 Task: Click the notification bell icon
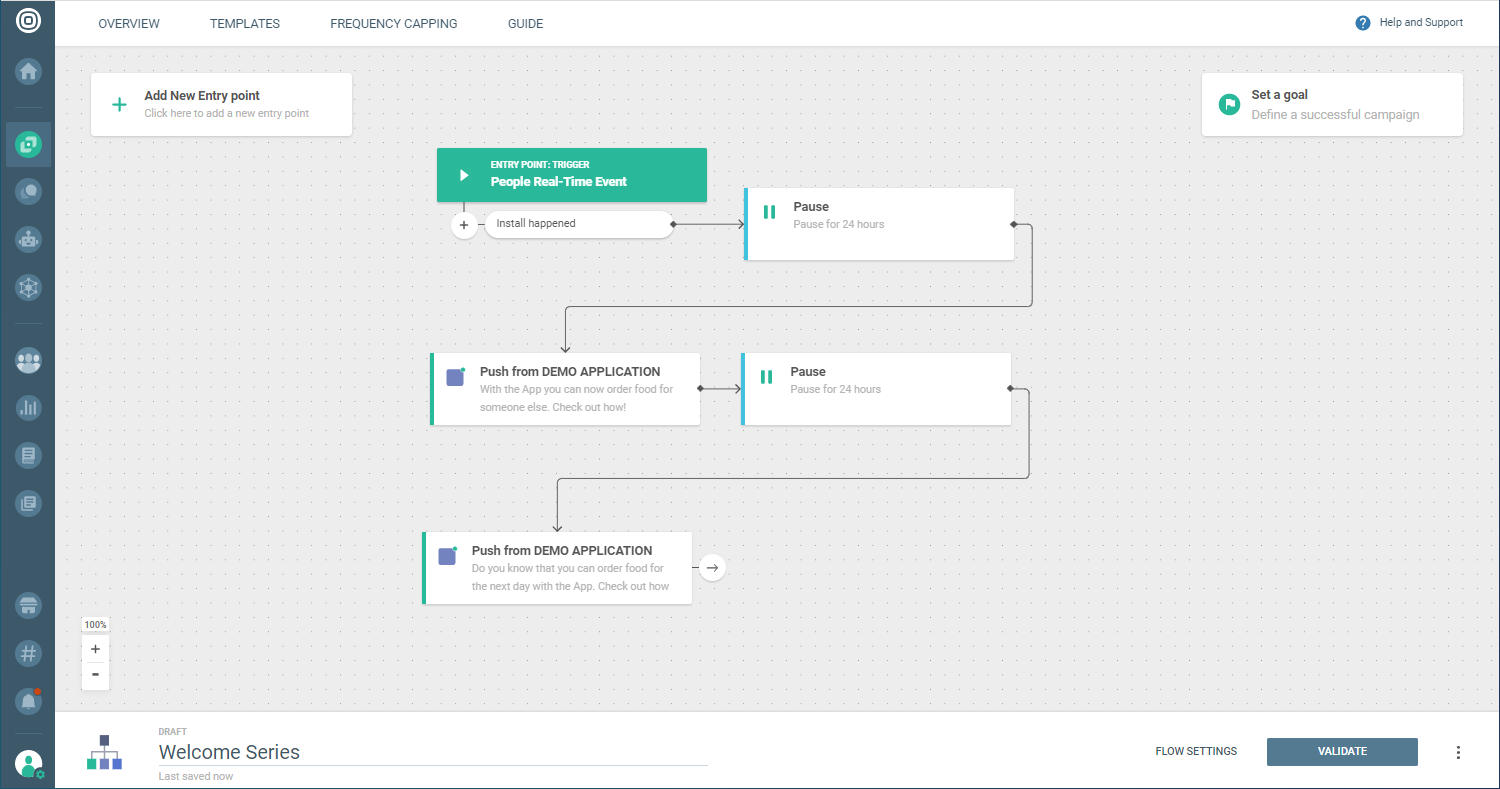(28, 702)
